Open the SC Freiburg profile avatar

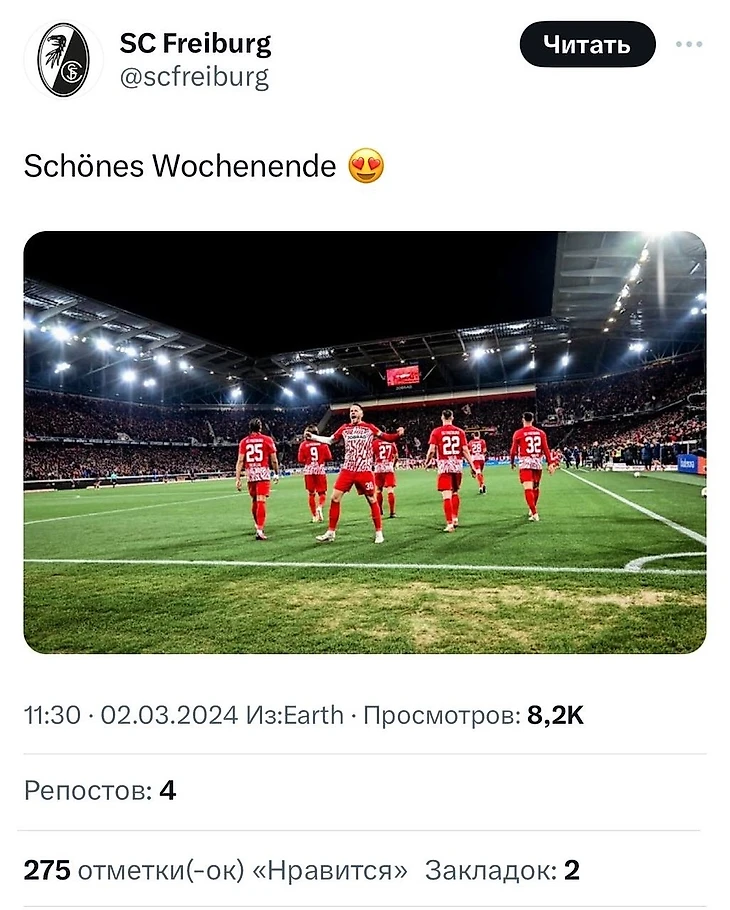[x=63, y=60]
